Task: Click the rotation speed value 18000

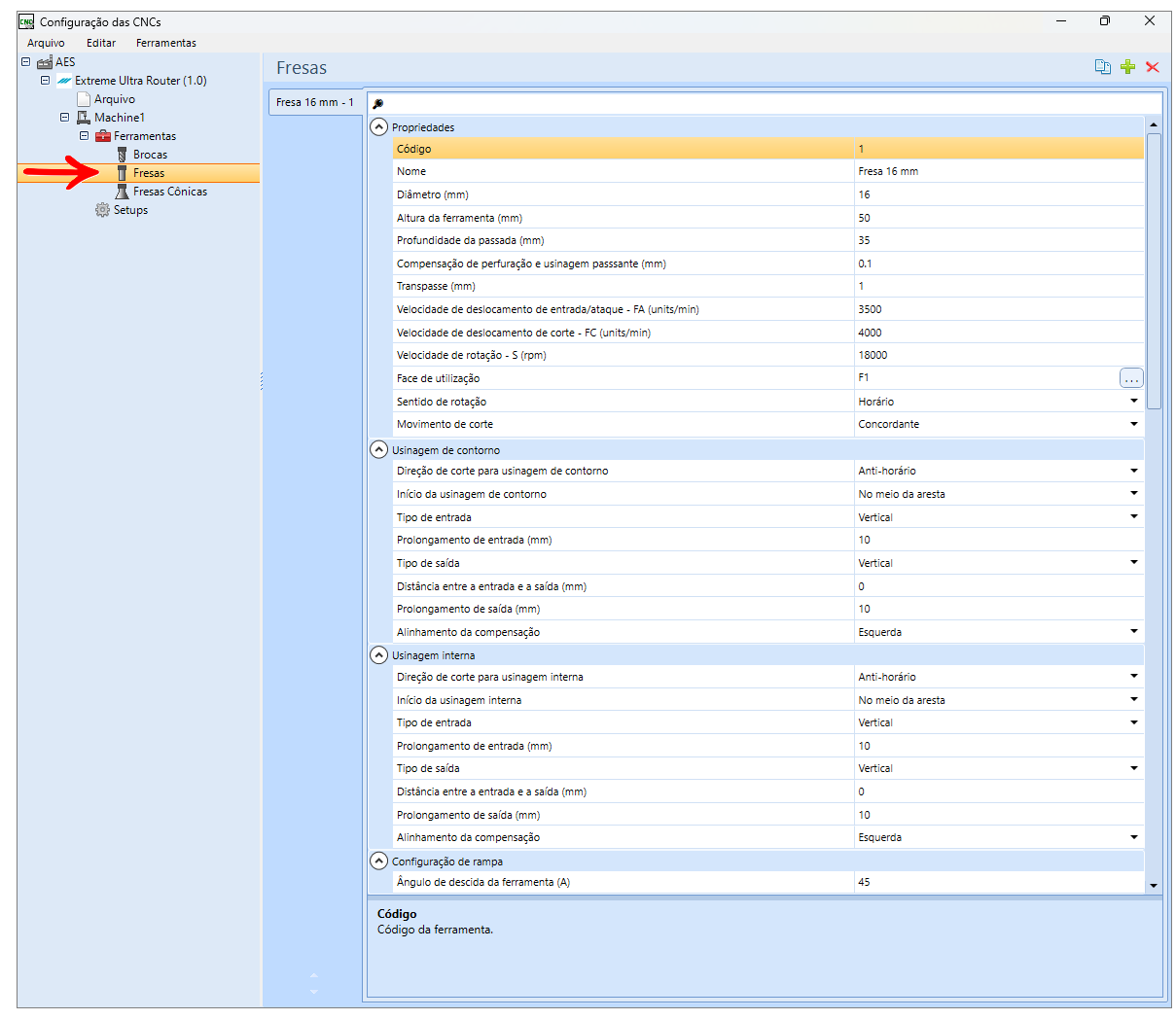Action: pos(999,355)
